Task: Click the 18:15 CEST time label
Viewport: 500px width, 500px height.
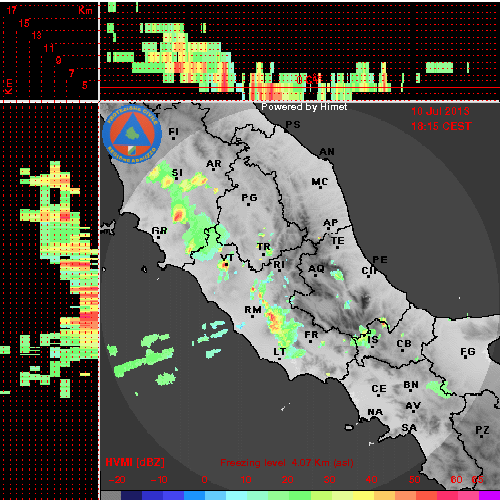Action: pos(442,126)
